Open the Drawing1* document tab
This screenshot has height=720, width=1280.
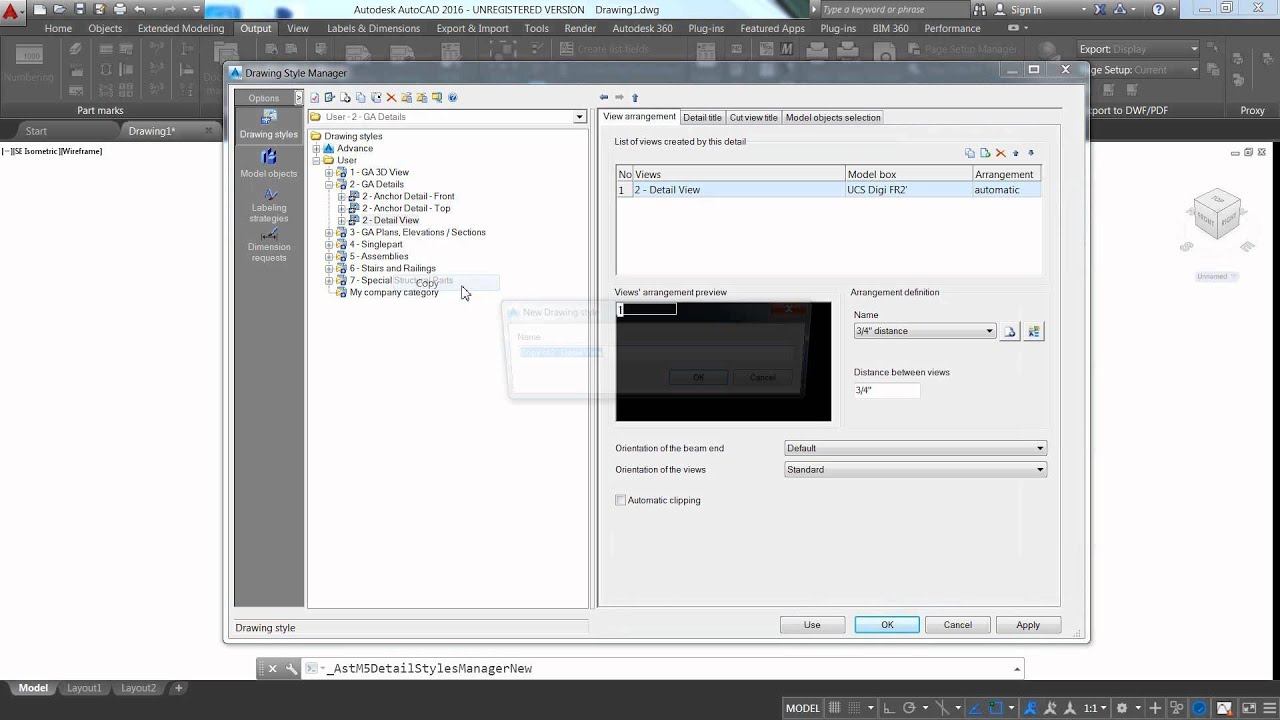click(152, 131)
